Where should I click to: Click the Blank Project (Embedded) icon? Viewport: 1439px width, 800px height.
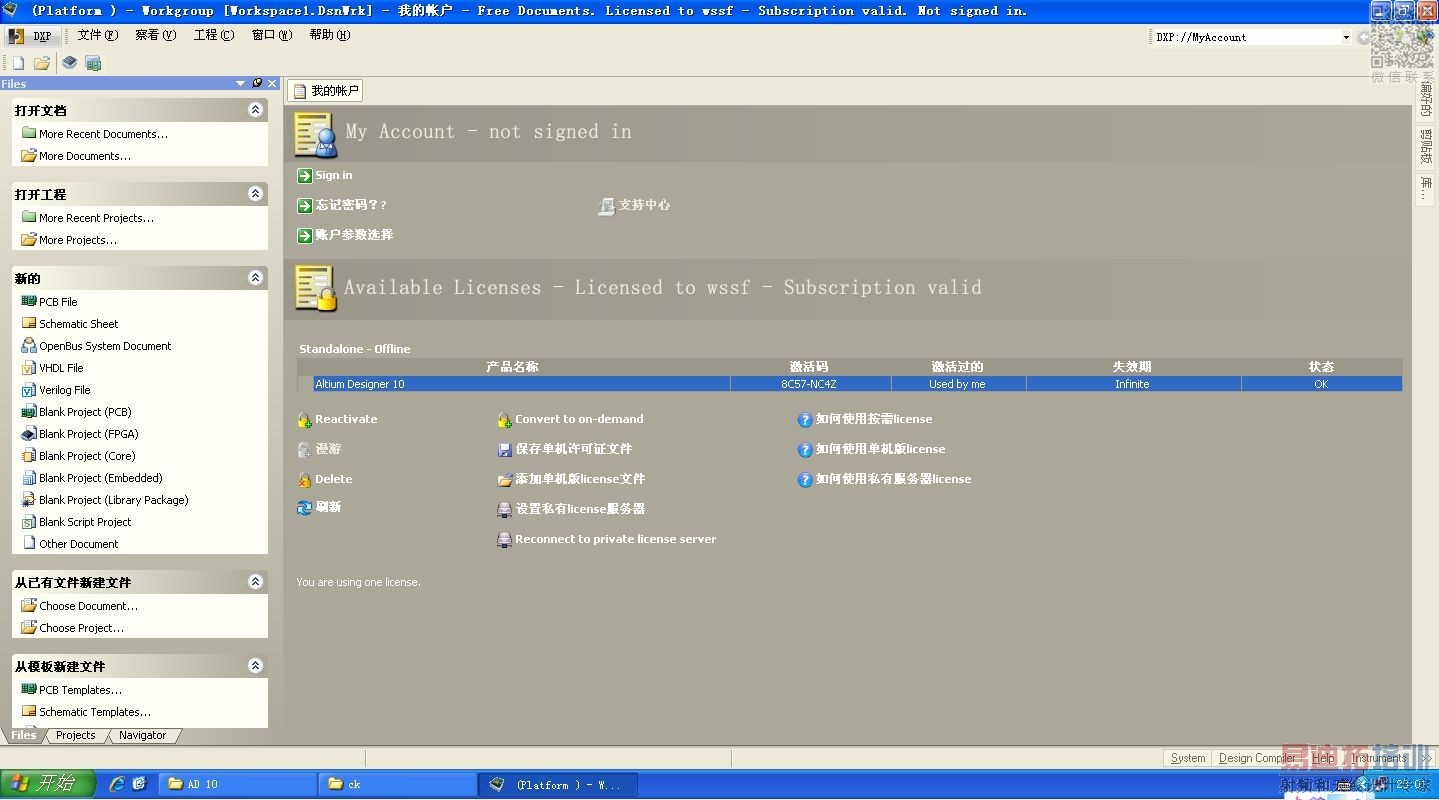(29, 477)
